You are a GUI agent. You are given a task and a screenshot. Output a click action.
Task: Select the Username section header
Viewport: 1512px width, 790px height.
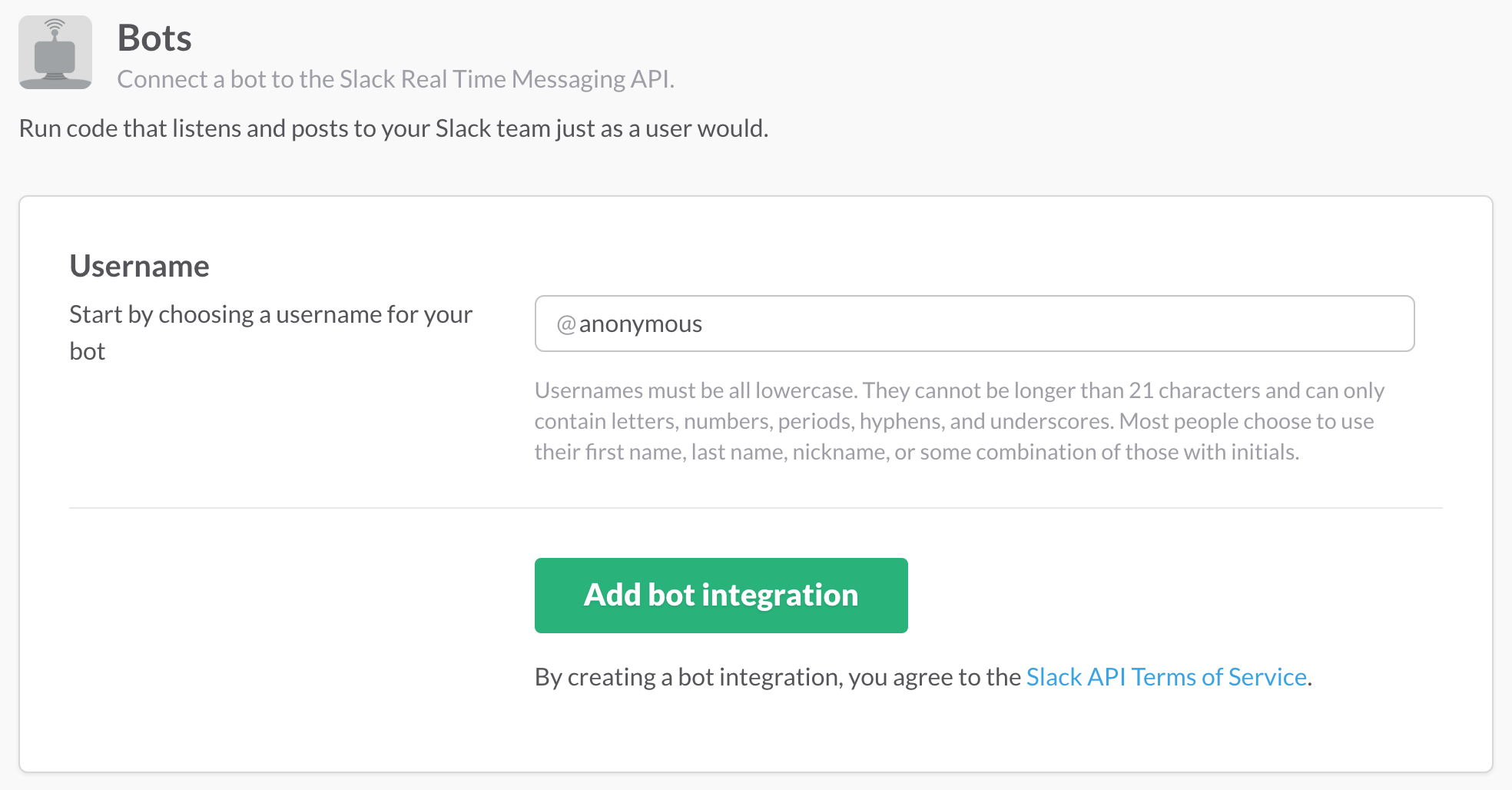click(139, 265)
